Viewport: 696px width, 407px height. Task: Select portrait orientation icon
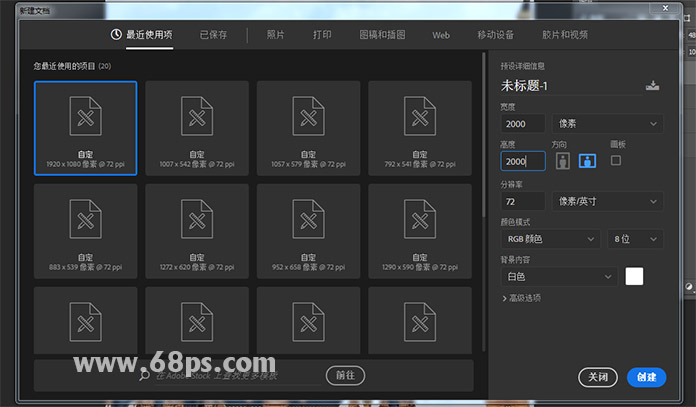click(563, 161)
